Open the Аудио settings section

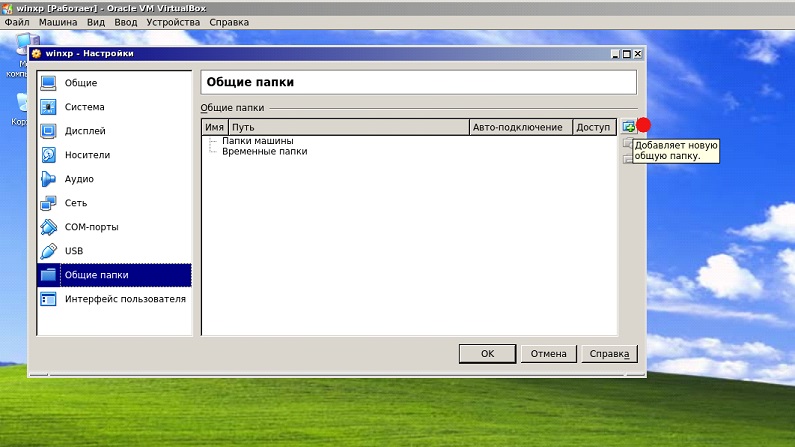pyautogui.click(x=79, y=179)
